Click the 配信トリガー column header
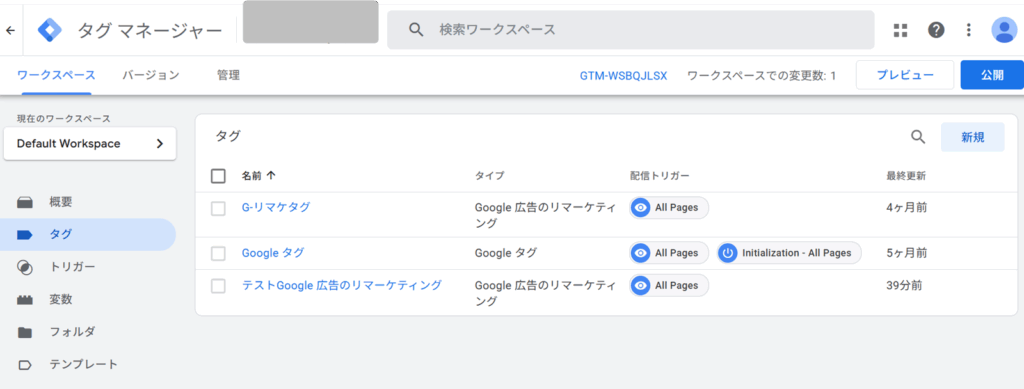 pyautogui.click(x=660, y=176)
